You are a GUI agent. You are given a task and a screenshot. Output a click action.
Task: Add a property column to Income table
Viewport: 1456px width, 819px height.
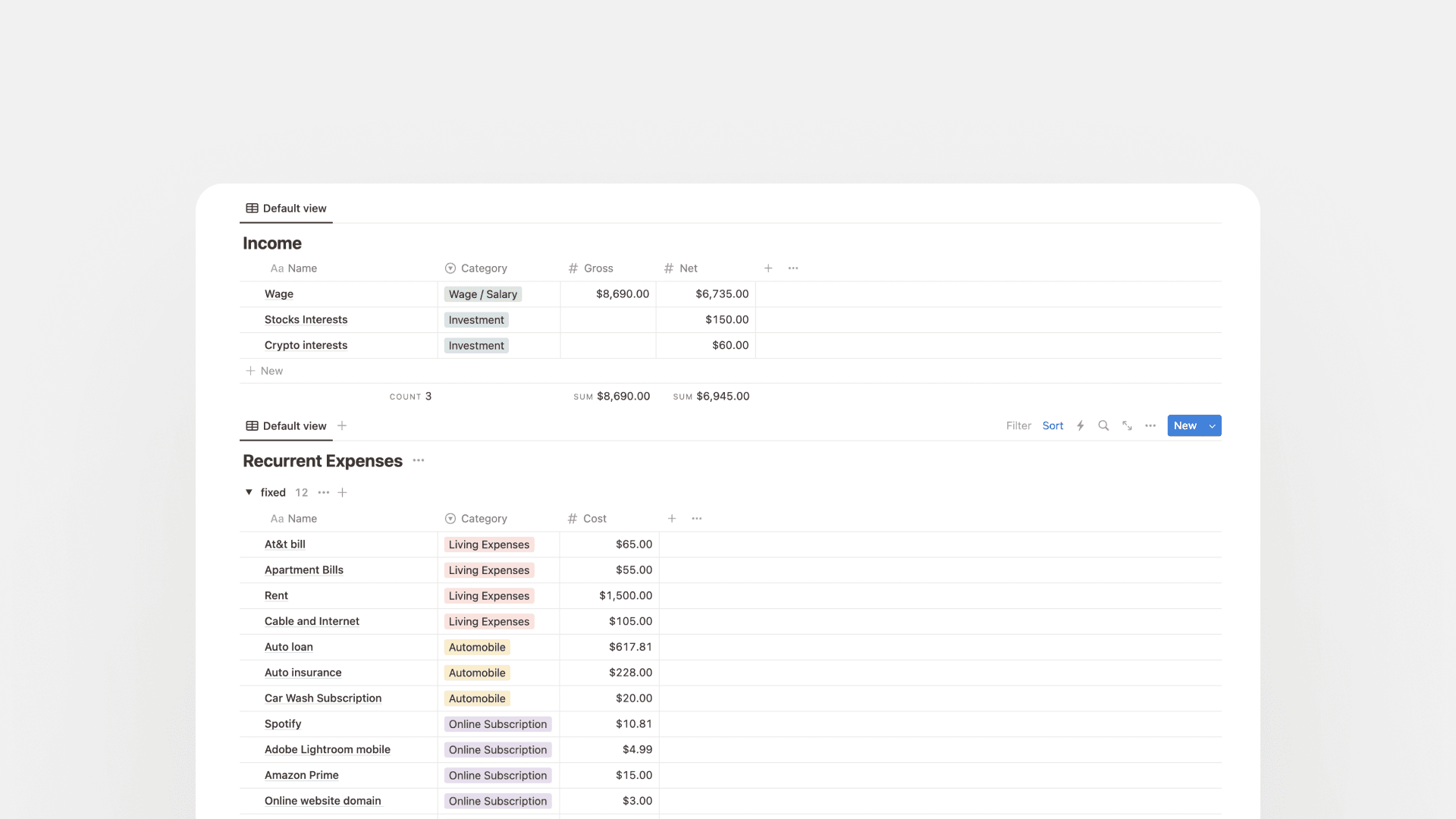[768, 268]
